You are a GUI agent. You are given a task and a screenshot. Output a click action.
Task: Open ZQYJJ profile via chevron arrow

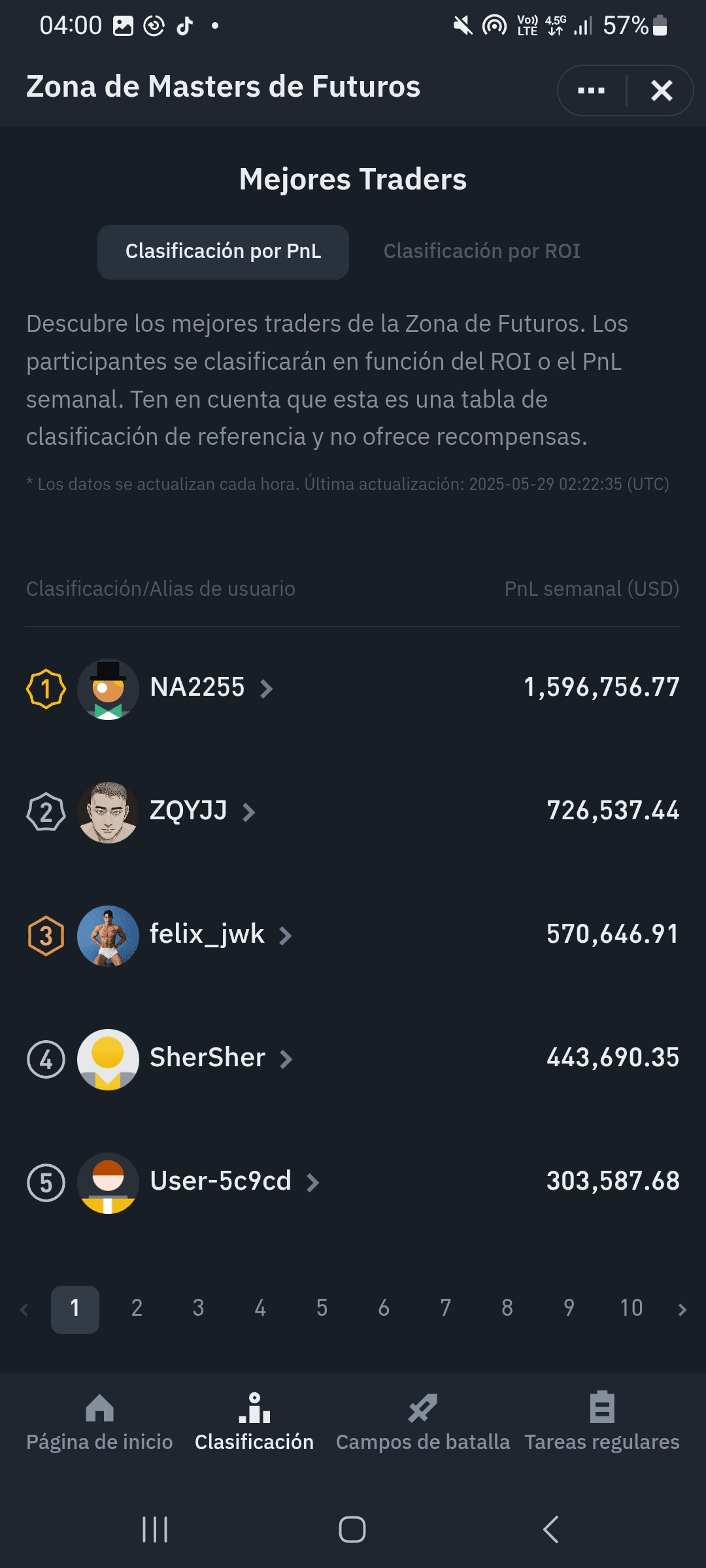[x=248, y=812]
